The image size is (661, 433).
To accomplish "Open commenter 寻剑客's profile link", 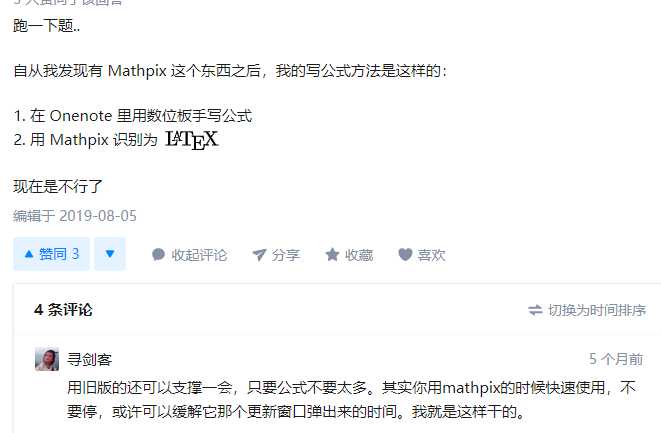I will [89, 360].
